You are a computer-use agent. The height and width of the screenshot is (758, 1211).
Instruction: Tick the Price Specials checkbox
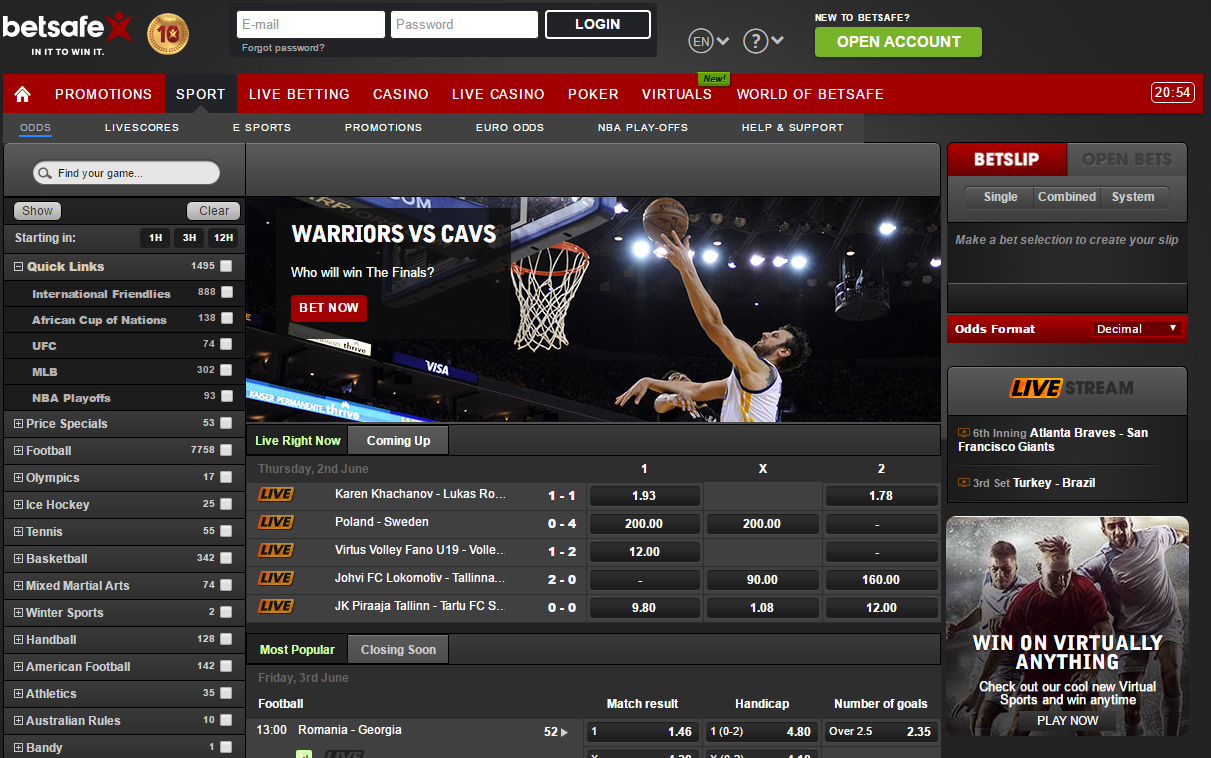coord(227,423)
